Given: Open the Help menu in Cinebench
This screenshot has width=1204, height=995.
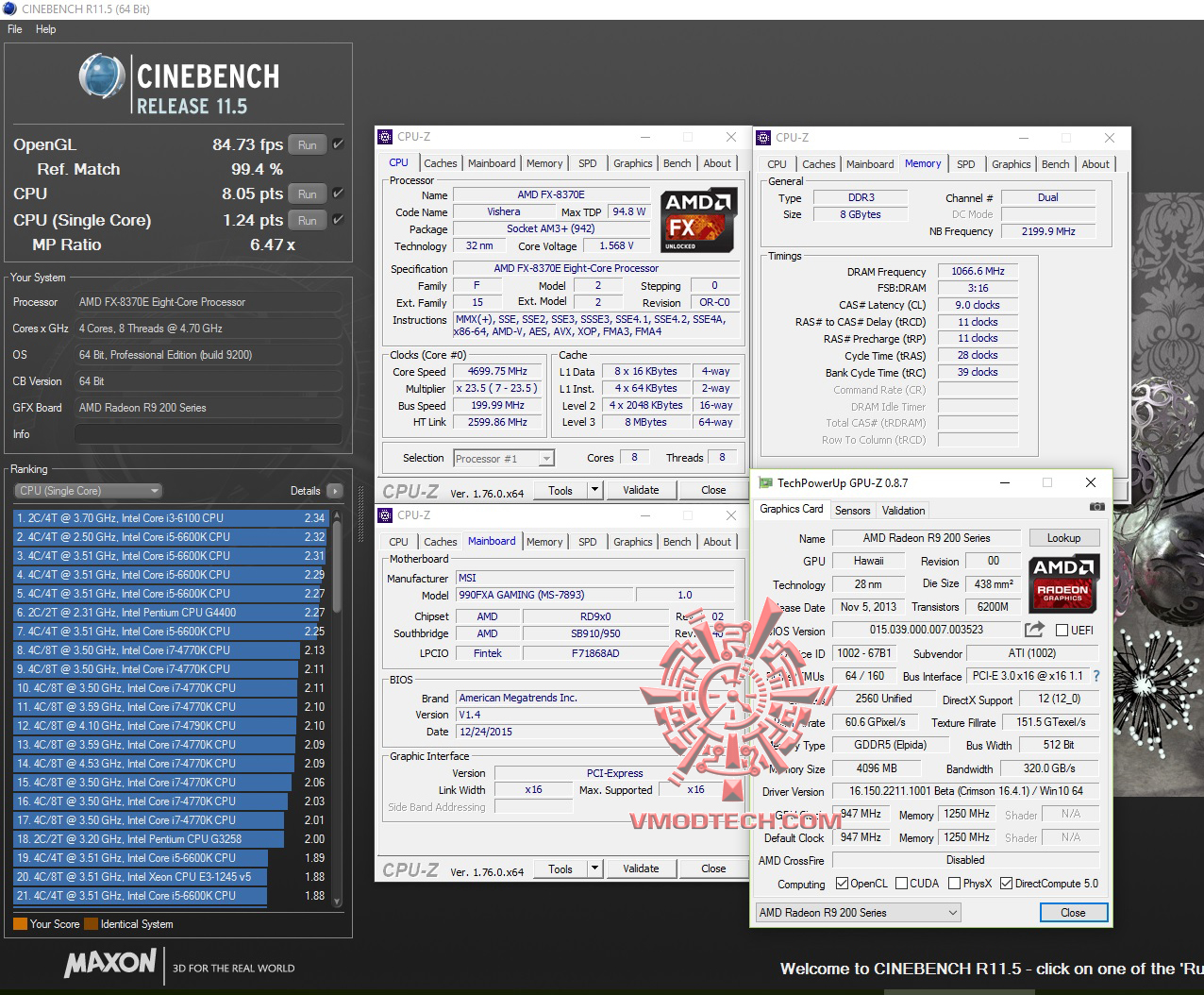Looking at the screenshot, I should (46, 29).
